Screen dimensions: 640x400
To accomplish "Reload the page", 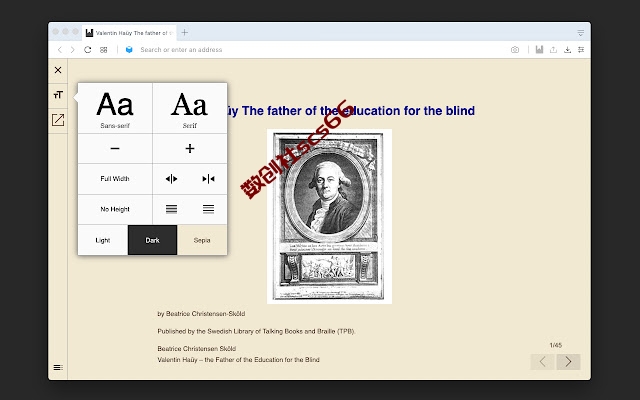I will [87, 50].
